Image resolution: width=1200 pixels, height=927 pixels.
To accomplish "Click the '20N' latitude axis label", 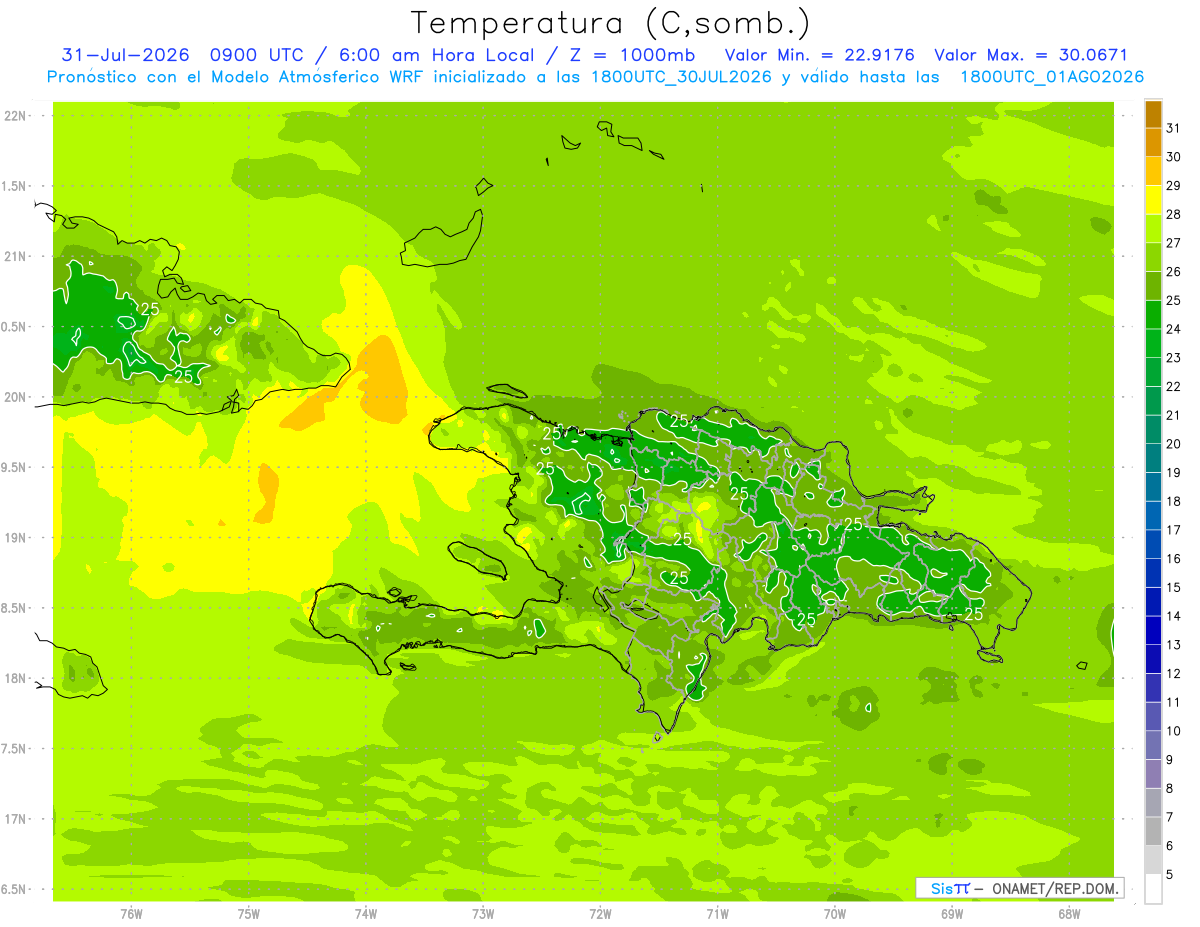I will (x=16, y=397).
